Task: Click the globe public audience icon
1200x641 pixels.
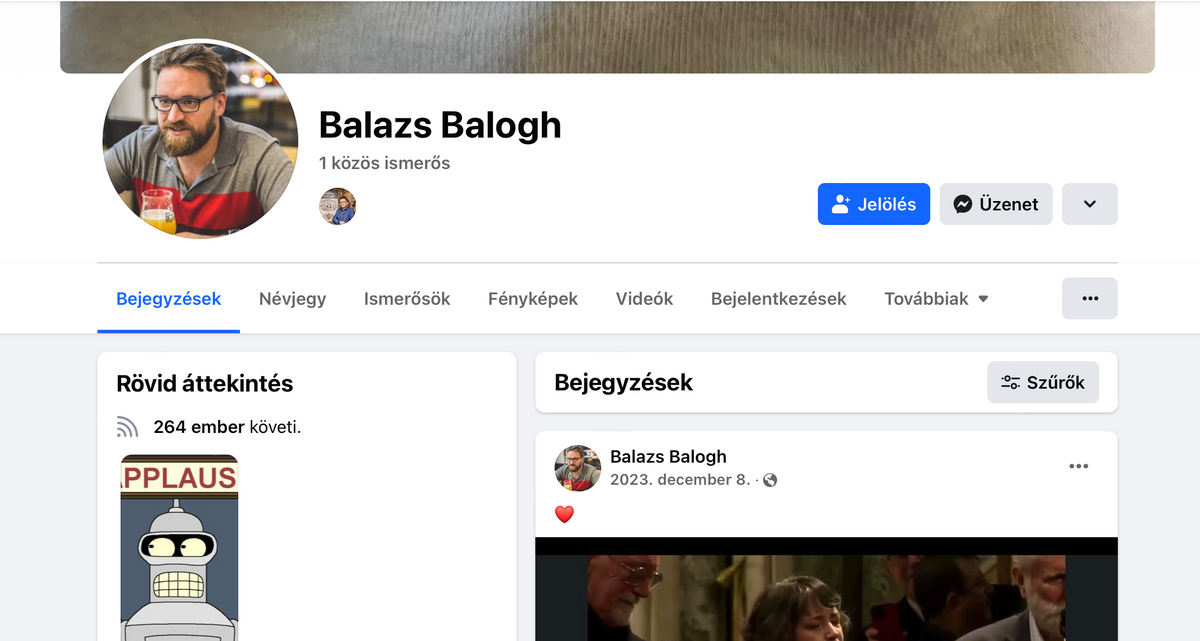Action: (770, 480)
